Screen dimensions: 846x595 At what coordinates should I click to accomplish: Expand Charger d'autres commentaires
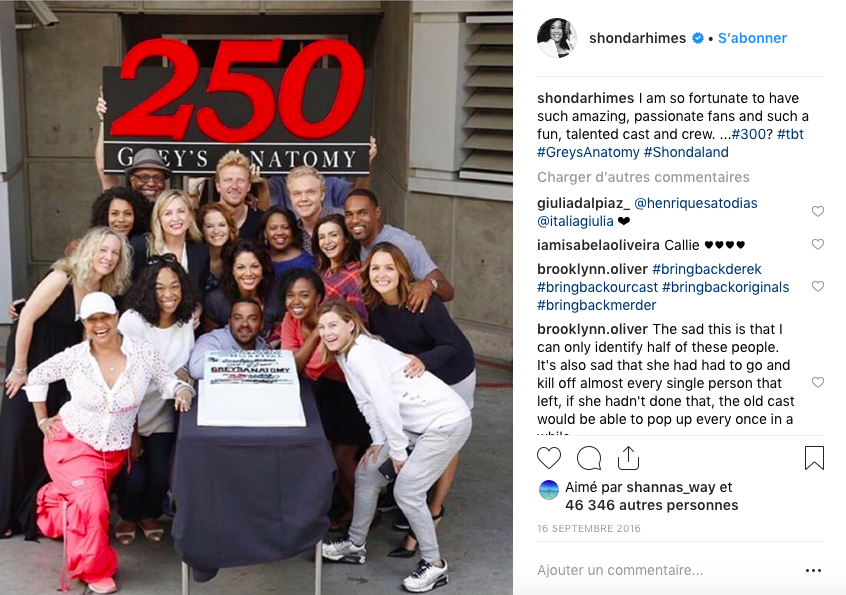643,177
